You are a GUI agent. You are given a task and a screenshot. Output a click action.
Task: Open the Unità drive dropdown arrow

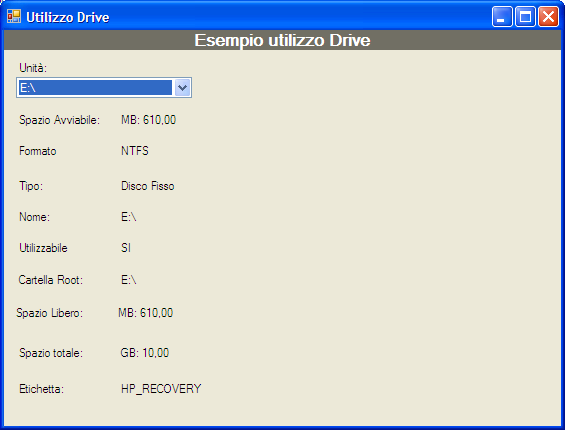click(182, 88)
